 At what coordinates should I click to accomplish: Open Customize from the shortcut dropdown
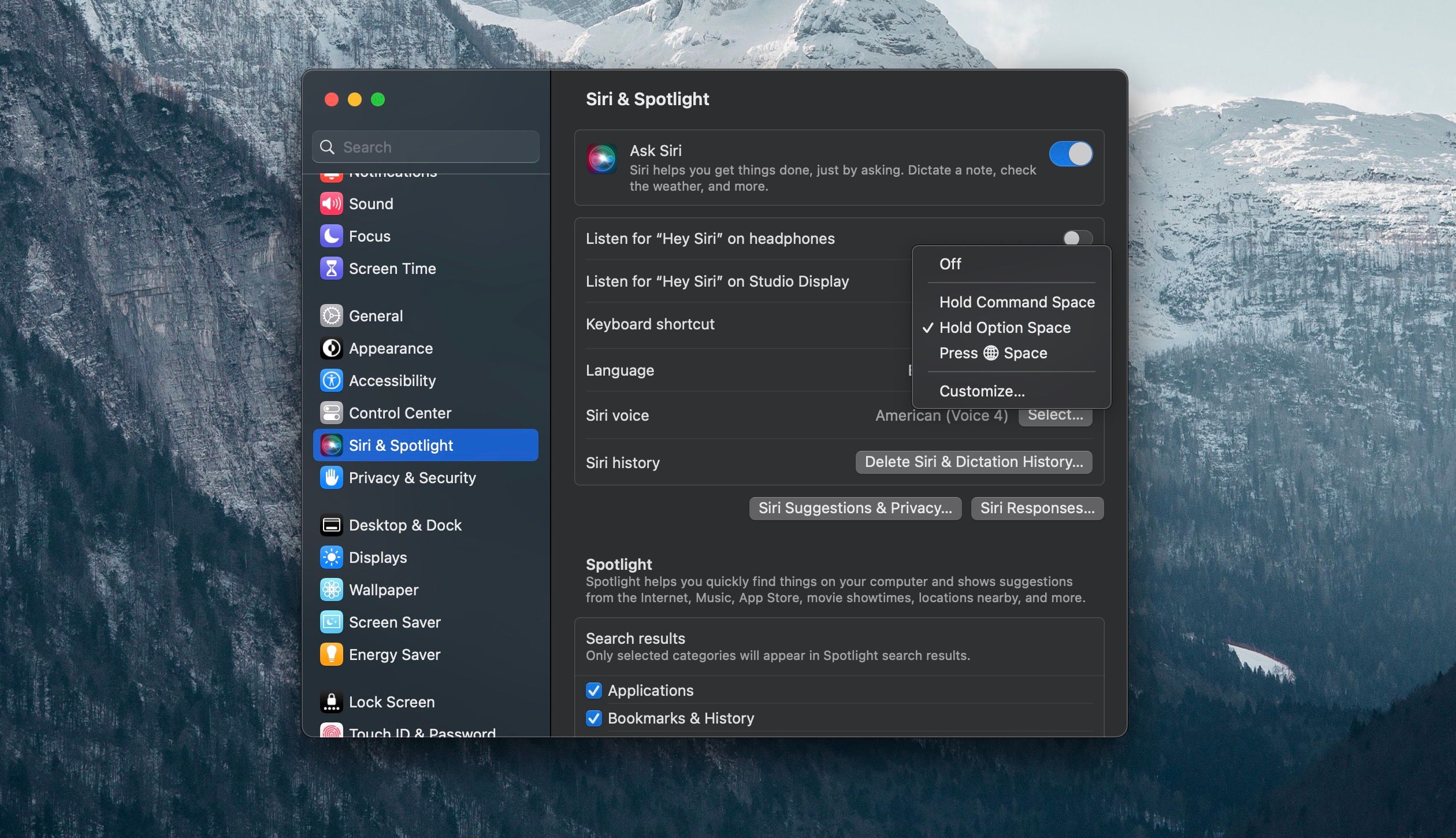click(981, 391)
